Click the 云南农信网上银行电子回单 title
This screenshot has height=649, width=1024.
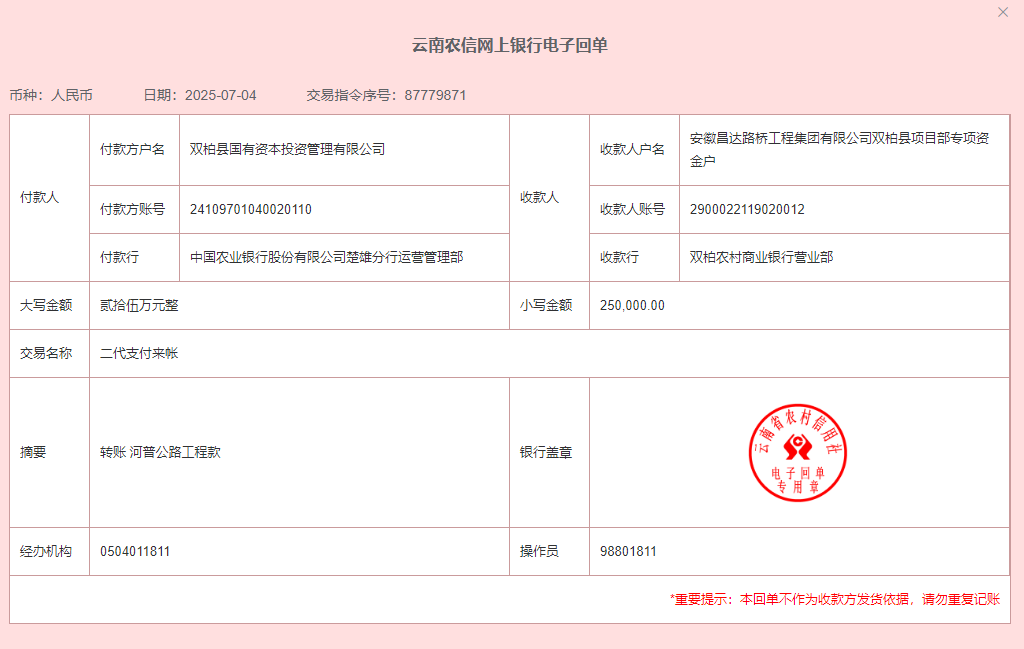pyautogui.click(x=510, y=45)
